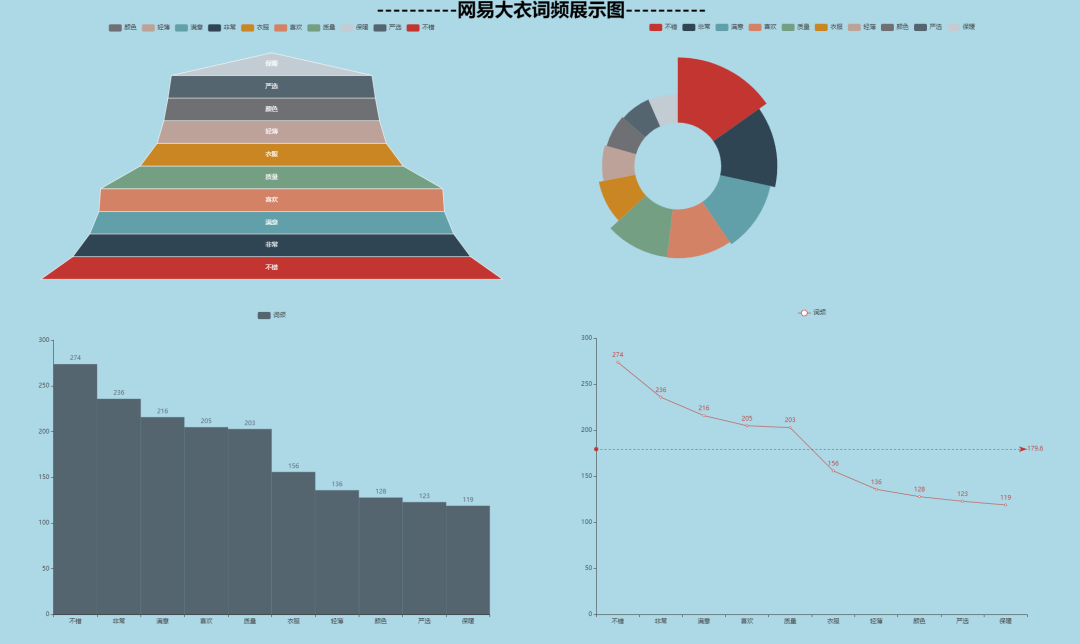Click the 119 data point on line chart

1006,505
